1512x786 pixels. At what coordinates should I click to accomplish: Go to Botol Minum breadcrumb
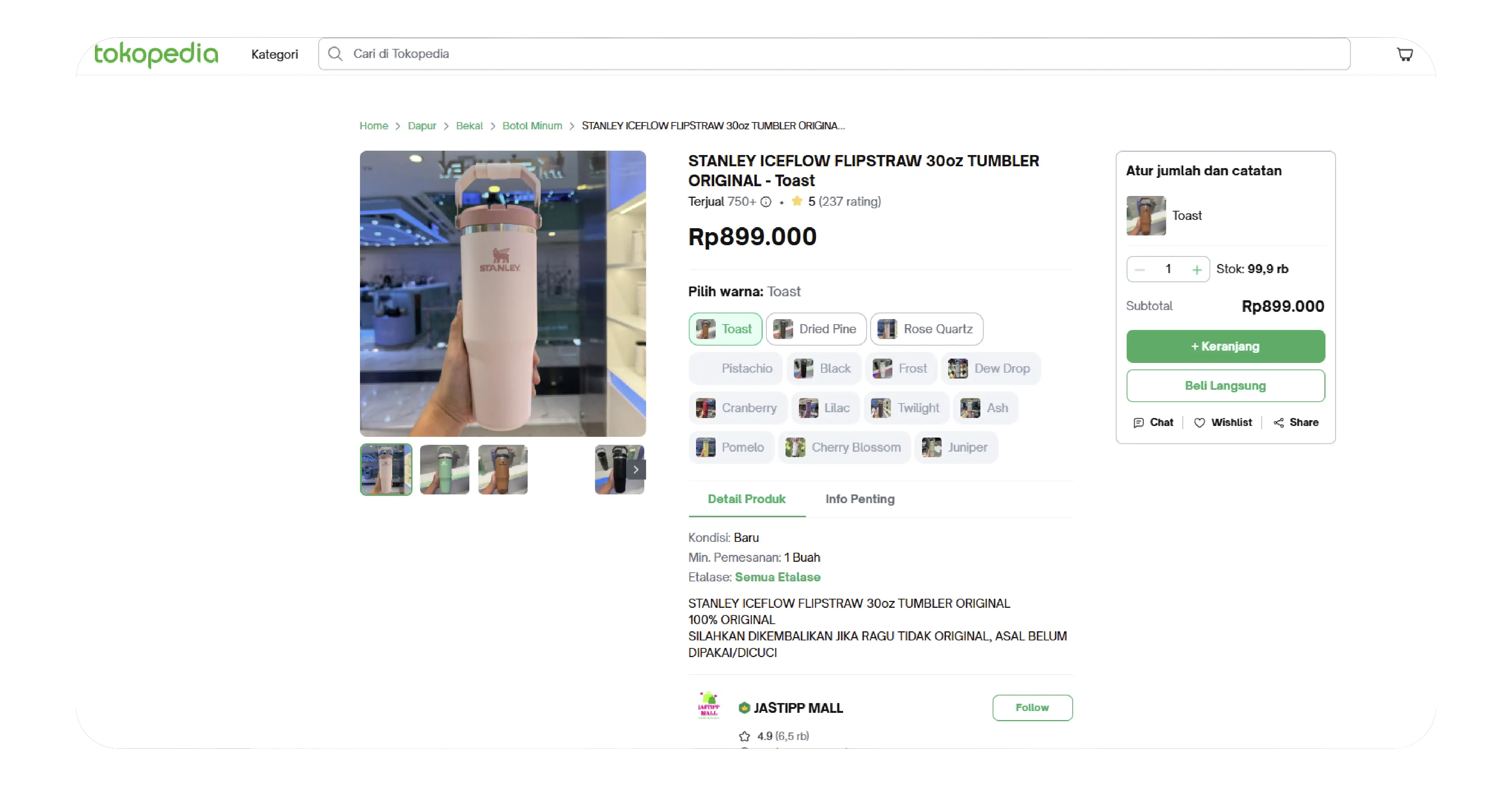(x=532, y=126)
